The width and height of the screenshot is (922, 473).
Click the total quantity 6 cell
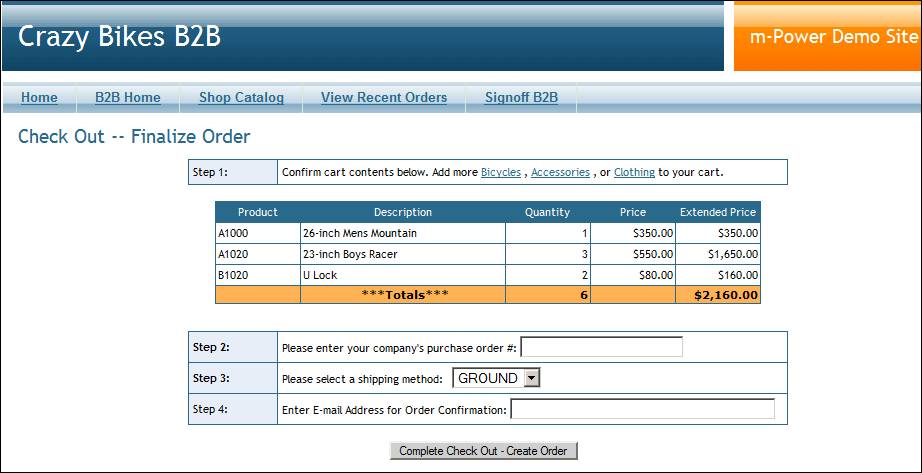548,295
